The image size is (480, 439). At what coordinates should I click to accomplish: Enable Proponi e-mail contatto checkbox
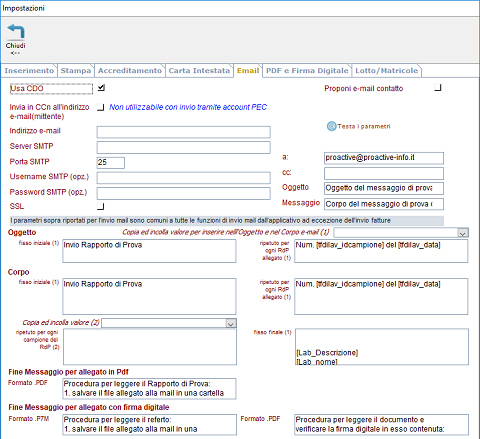tap(438, 88)
